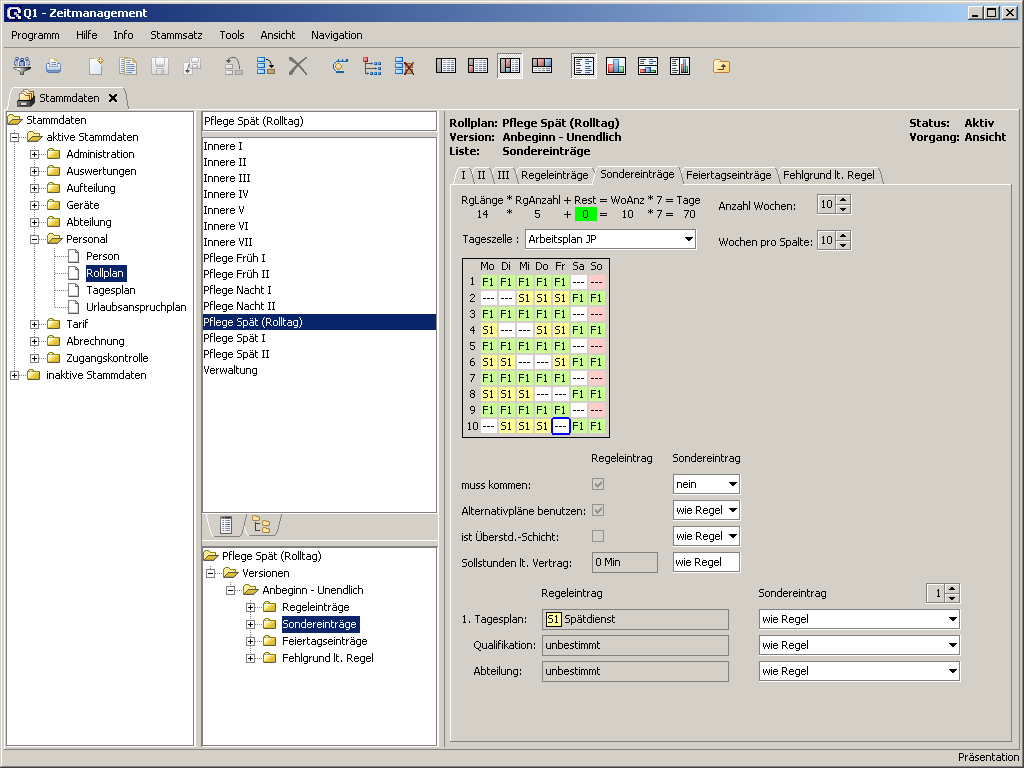Click the green Rest value cell
The image size is (1024, 768).
click(x=586, y=214)
